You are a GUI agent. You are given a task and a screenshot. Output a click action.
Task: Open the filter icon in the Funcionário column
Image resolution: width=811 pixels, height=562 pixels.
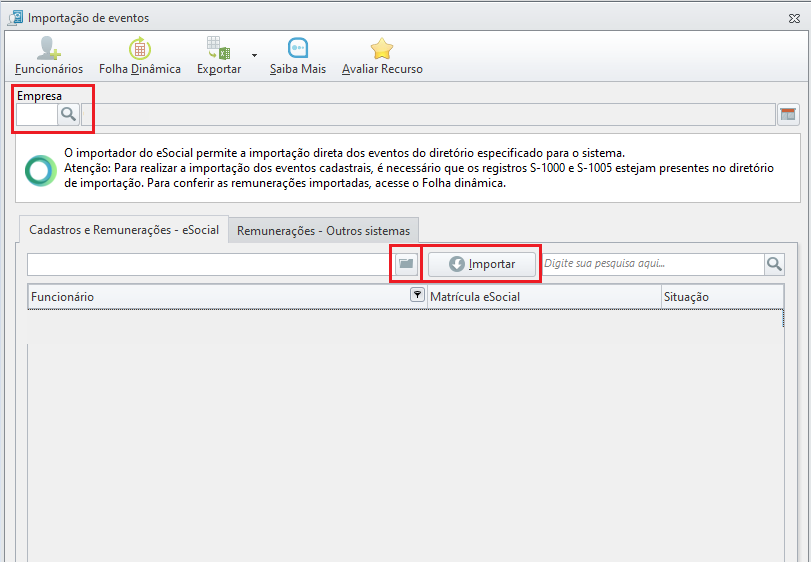pos(417,294)
